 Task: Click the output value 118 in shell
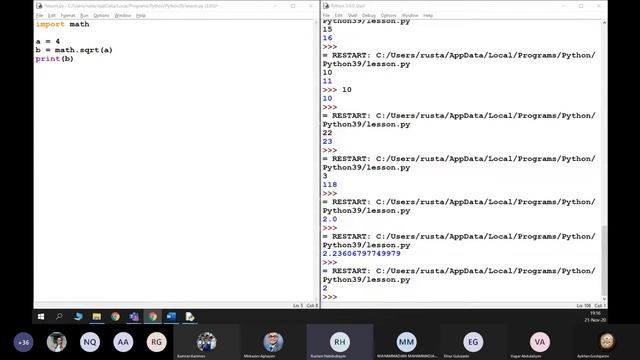click(x=330, y=184)
